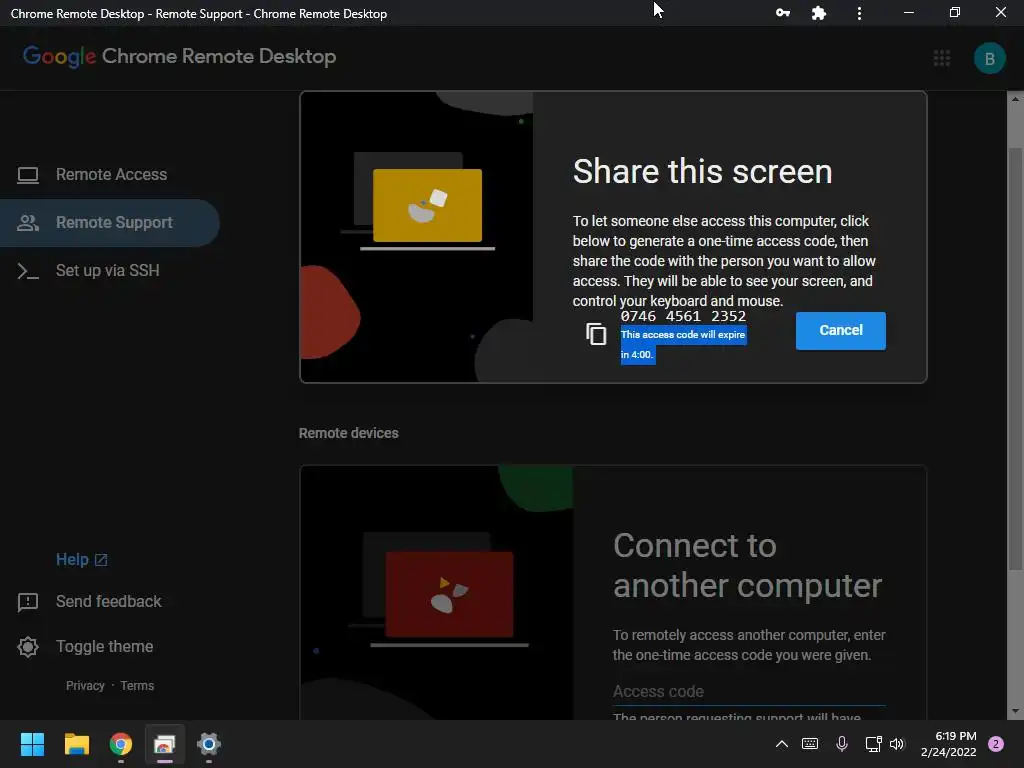Click the microphone tray icon
The height and width of the screenshot is (768, 1024).
tap(842, 744)
